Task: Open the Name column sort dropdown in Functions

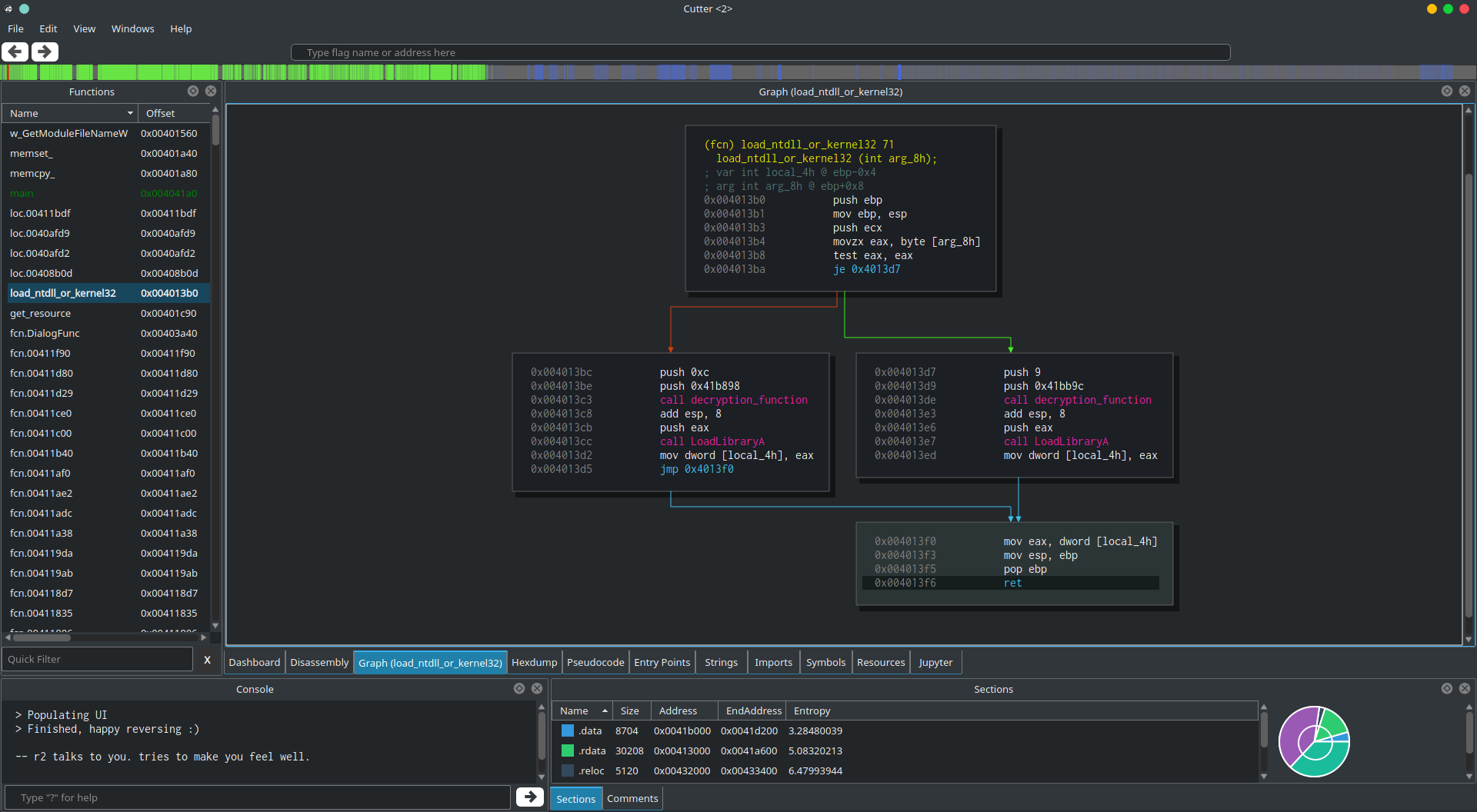Action: click(130, 113)
